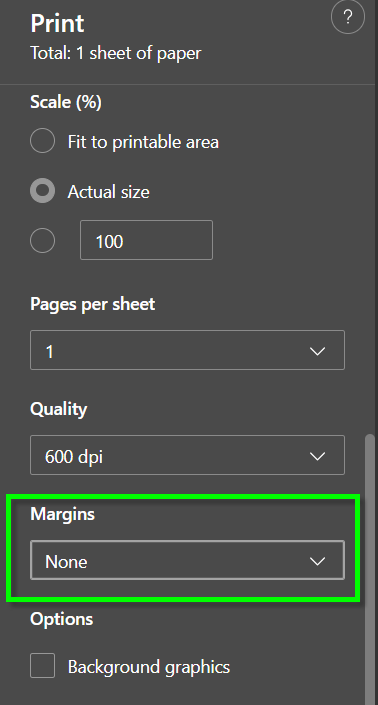Viewport: 378px width, 705px height.
Task: Click the Print title heading
Action: pyautogui.click(x=57, y=23)
